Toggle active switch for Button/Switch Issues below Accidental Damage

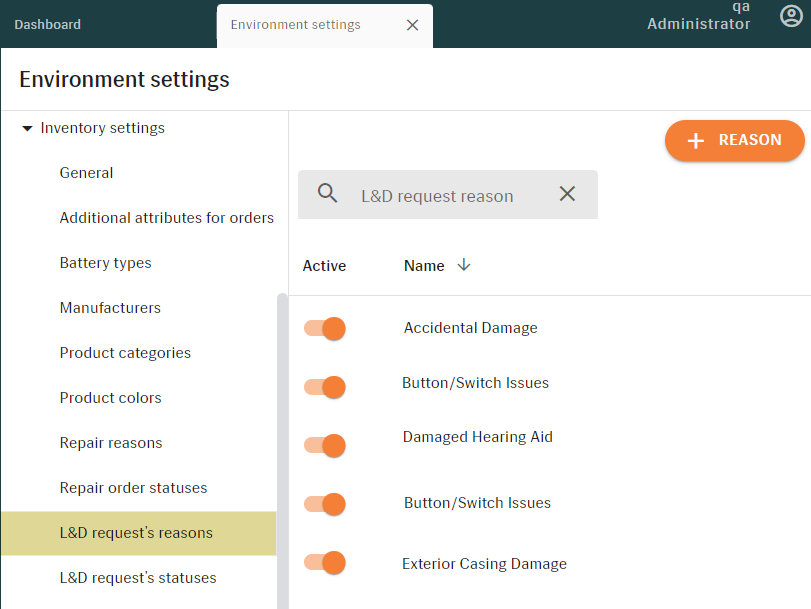(325, 387)
